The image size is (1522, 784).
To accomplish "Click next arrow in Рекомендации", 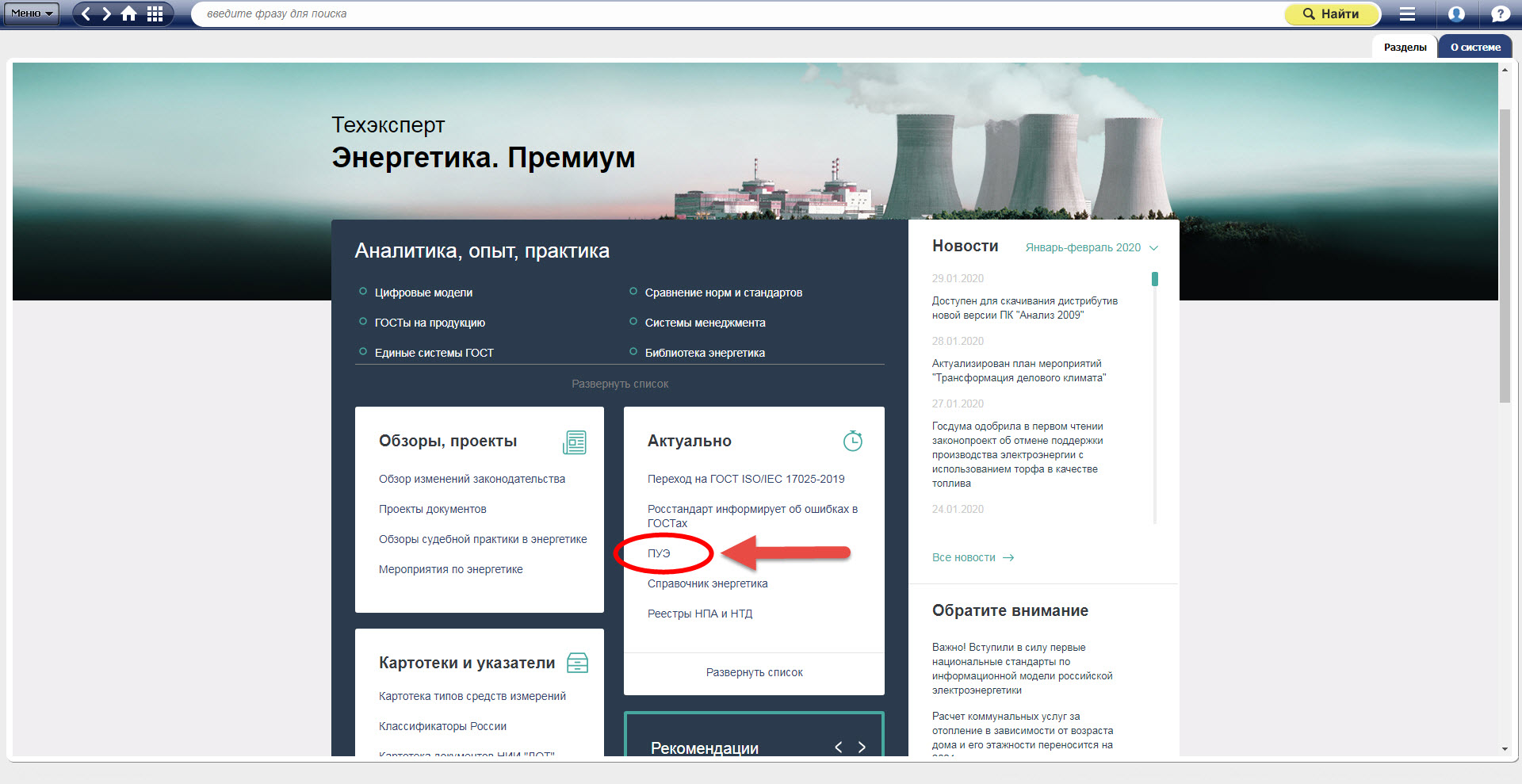I will pos(862,747).
